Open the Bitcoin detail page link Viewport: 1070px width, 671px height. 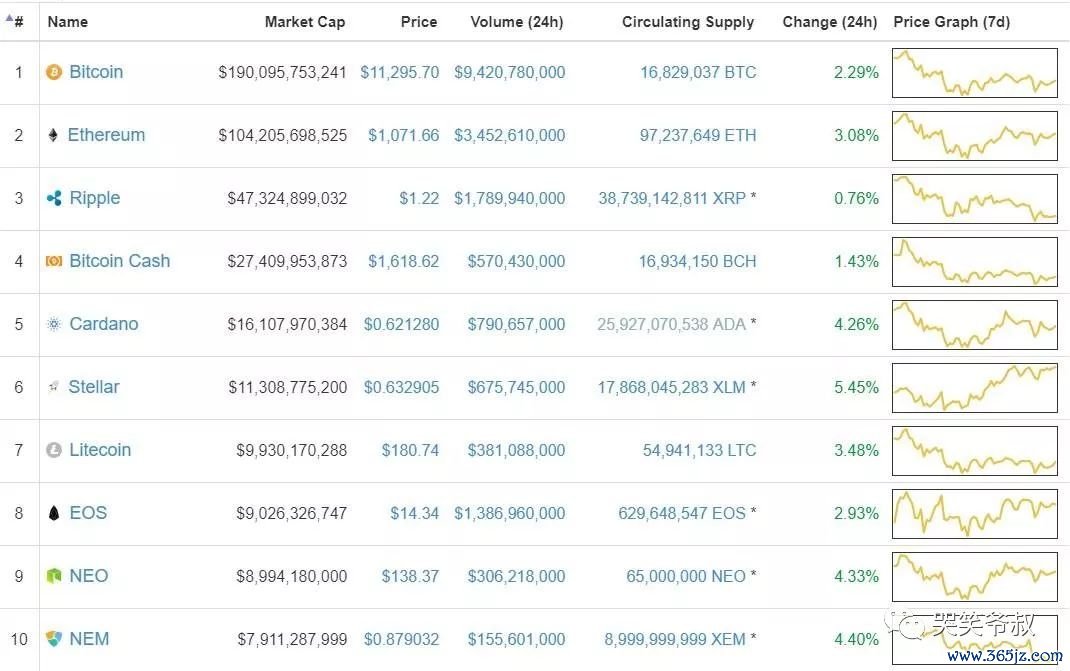(x=96, y=72)
